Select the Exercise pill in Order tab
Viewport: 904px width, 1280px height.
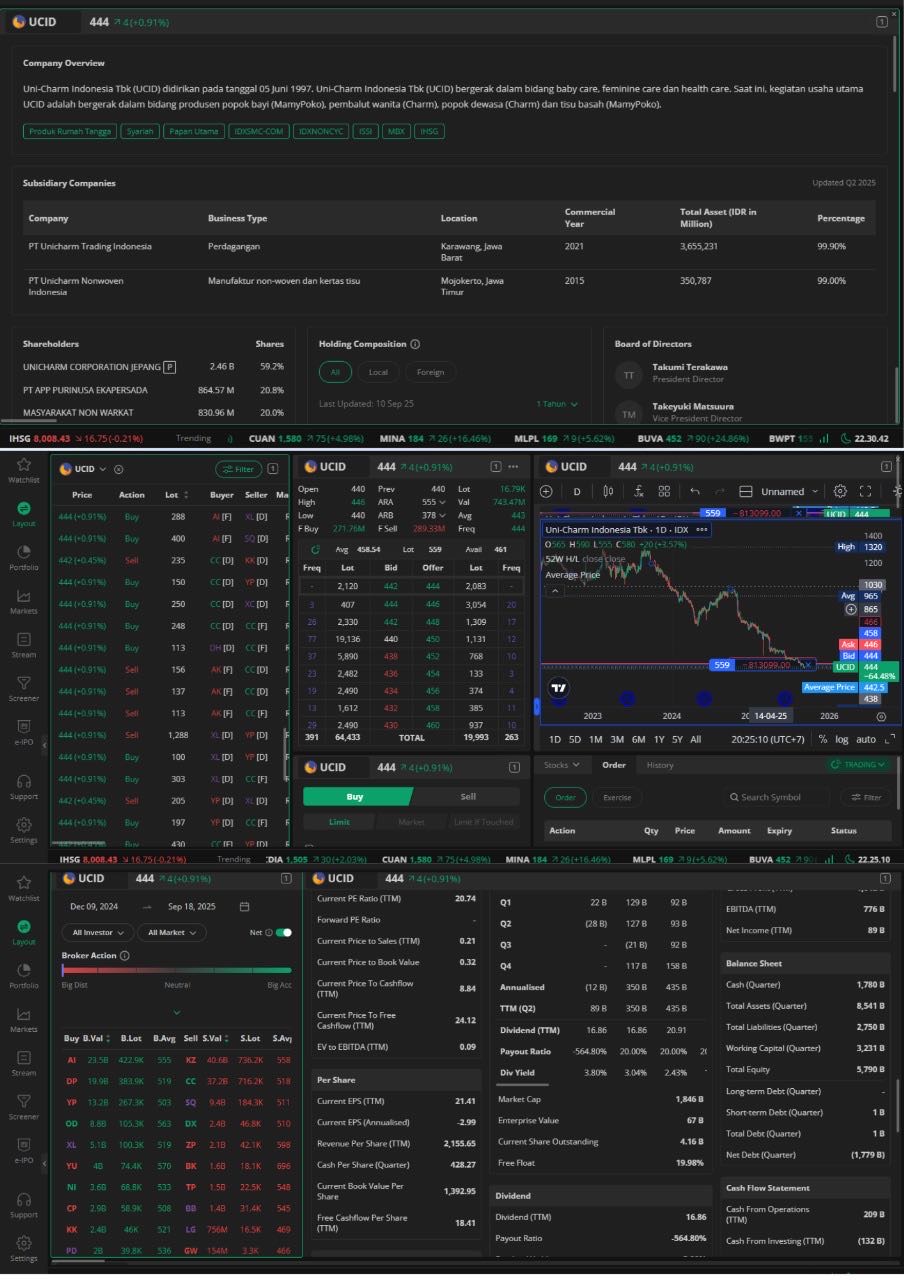tap(617, 797)
